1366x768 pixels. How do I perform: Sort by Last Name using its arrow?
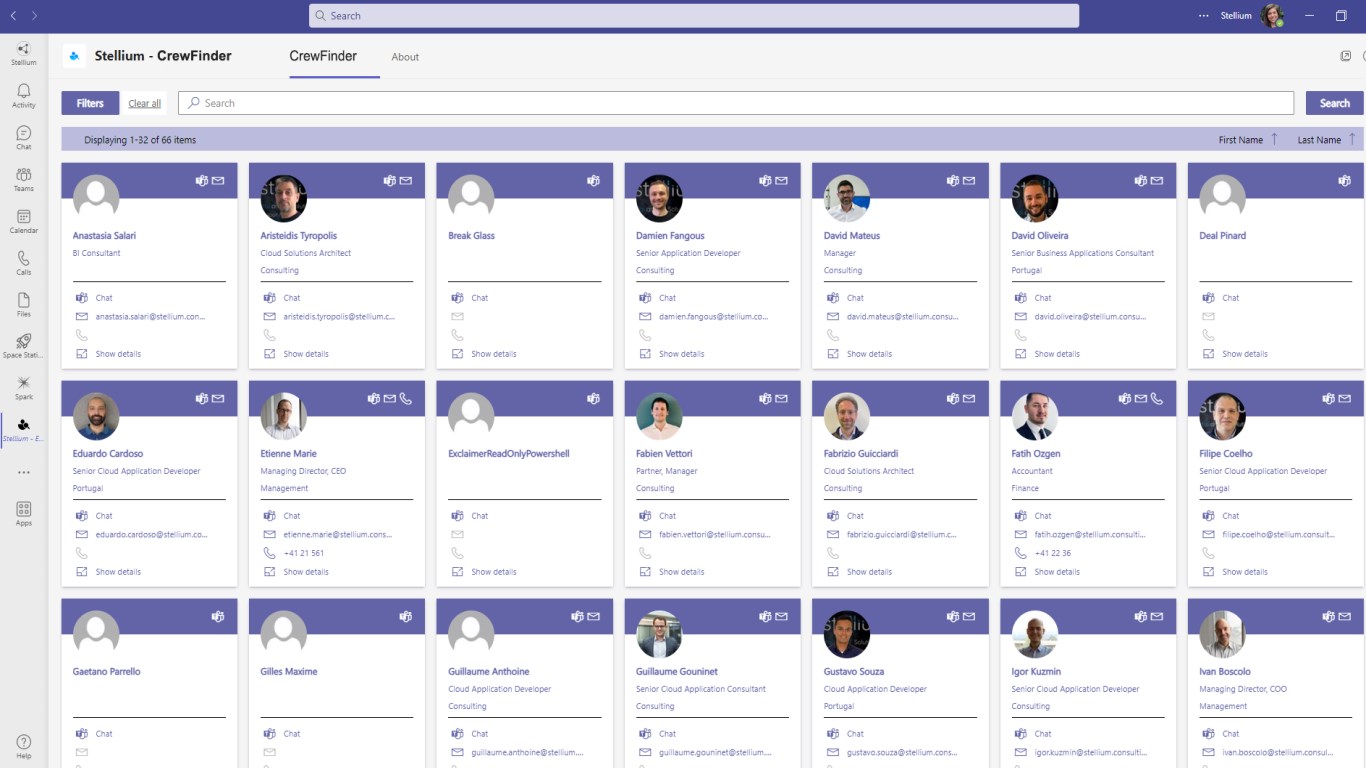coord(1352,139)
